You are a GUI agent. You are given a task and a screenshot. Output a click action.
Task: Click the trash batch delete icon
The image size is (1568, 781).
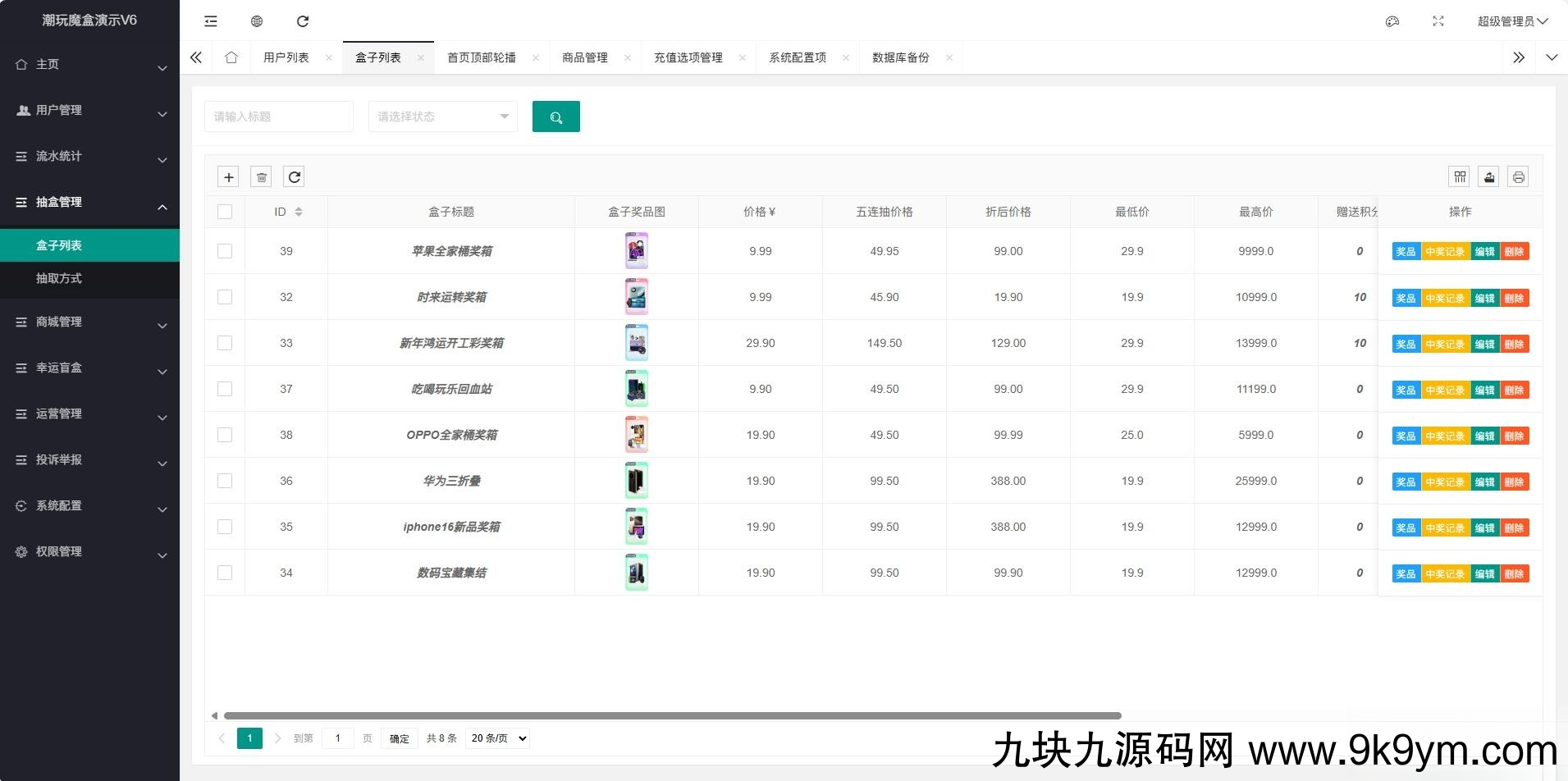262,177
